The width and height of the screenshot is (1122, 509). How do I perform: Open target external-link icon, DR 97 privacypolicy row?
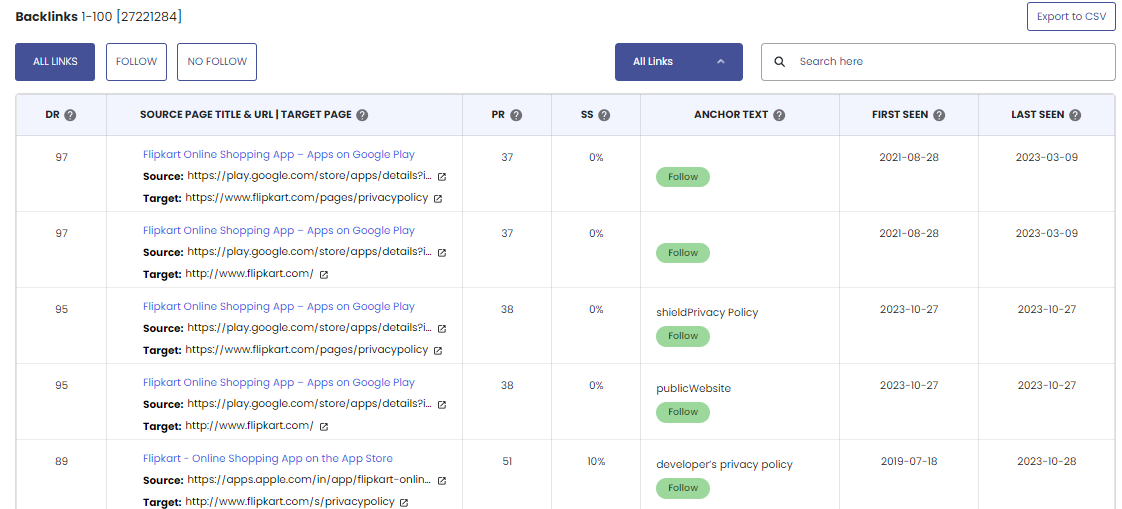438,198
